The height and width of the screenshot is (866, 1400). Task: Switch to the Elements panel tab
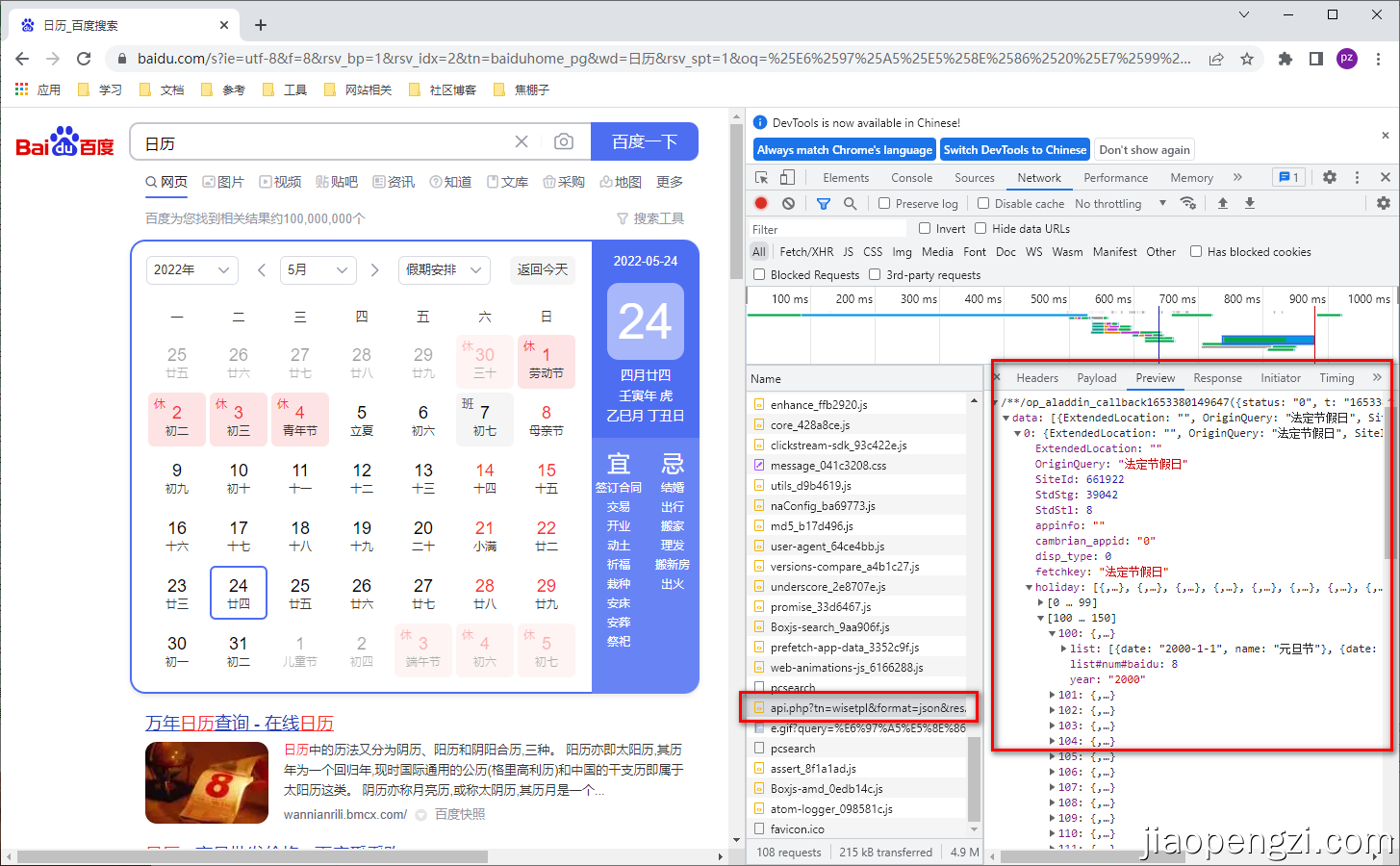846,178
